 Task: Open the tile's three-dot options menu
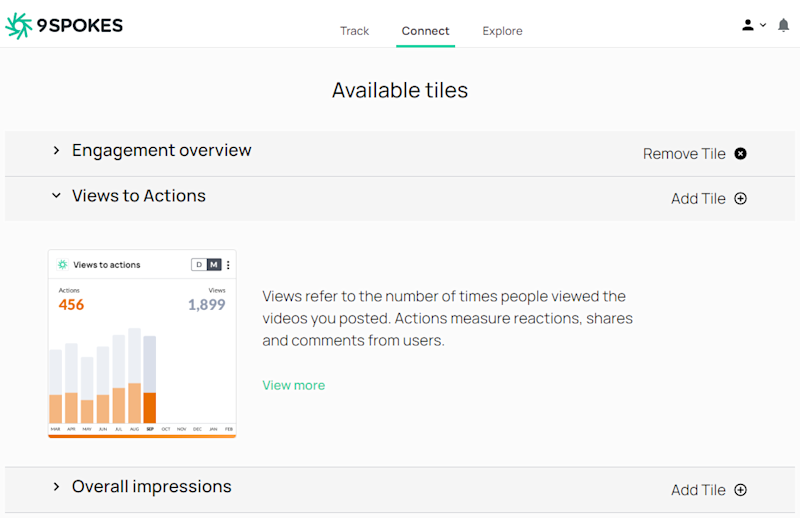(228, 265)
